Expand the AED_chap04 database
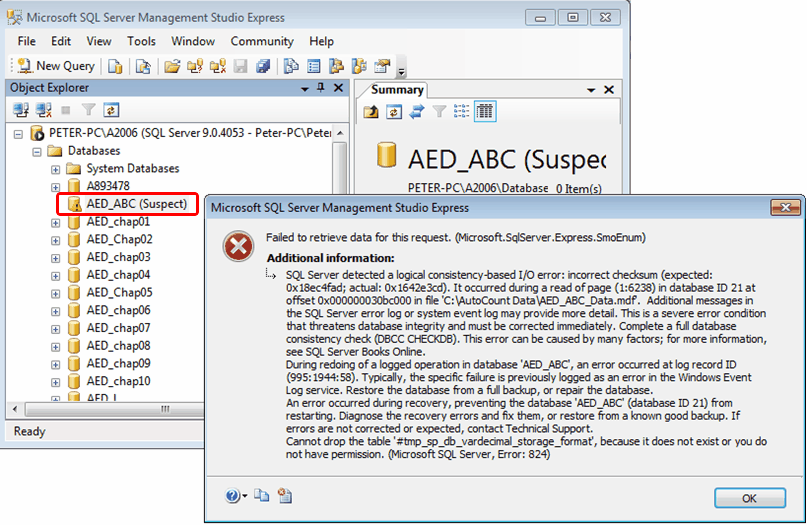This screenshot has width=807, height=525. (55, 276)
